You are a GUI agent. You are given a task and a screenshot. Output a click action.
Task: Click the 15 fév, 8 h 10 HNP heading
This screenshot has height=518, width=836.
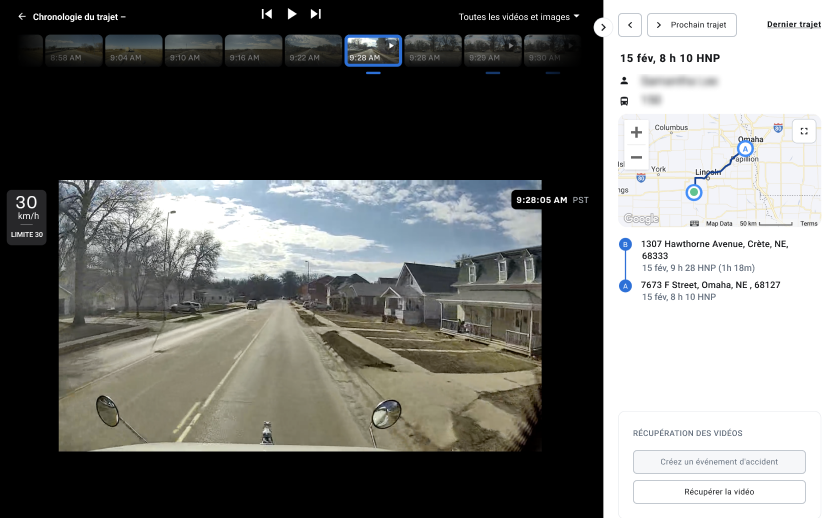(x=670, y=58)
